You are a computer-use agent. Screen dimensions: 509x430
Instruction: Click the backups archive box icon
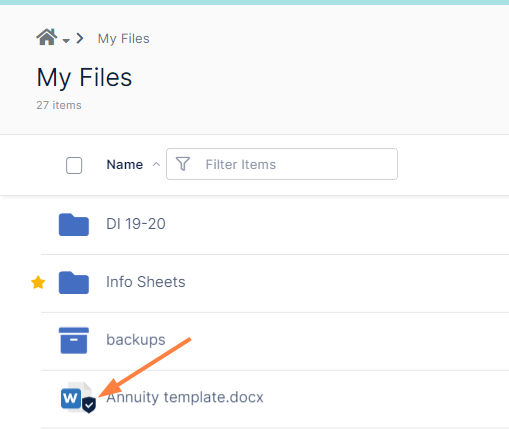point(74,340)
